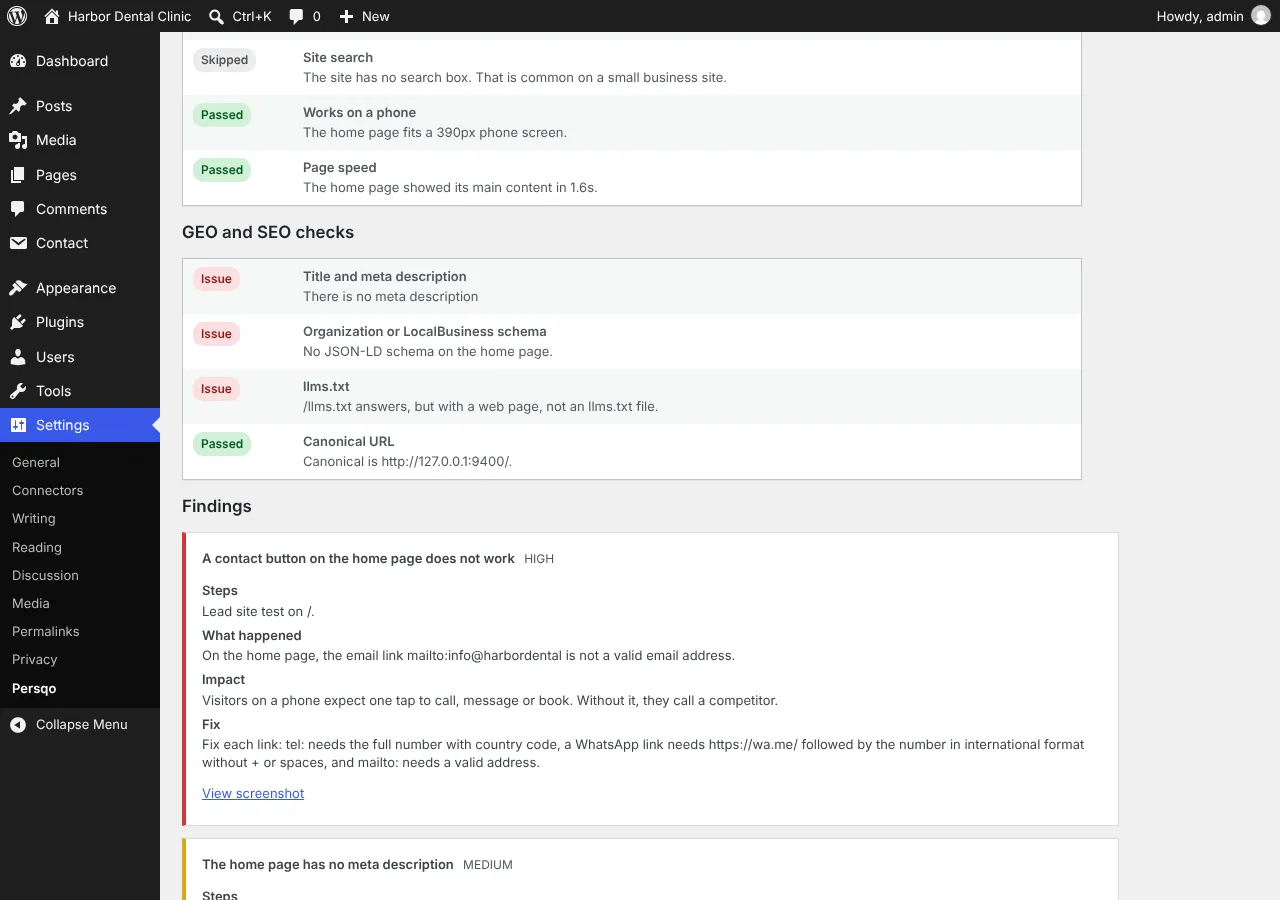Click the MEDIUM severity label
The image size is (1280, 900).
488,865
